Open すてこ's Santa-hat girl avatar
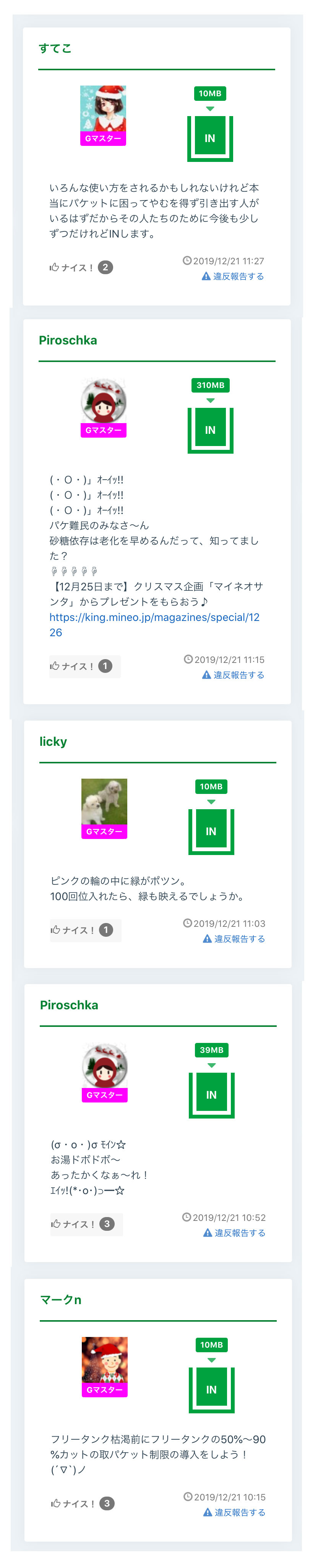 pos(103,110)
